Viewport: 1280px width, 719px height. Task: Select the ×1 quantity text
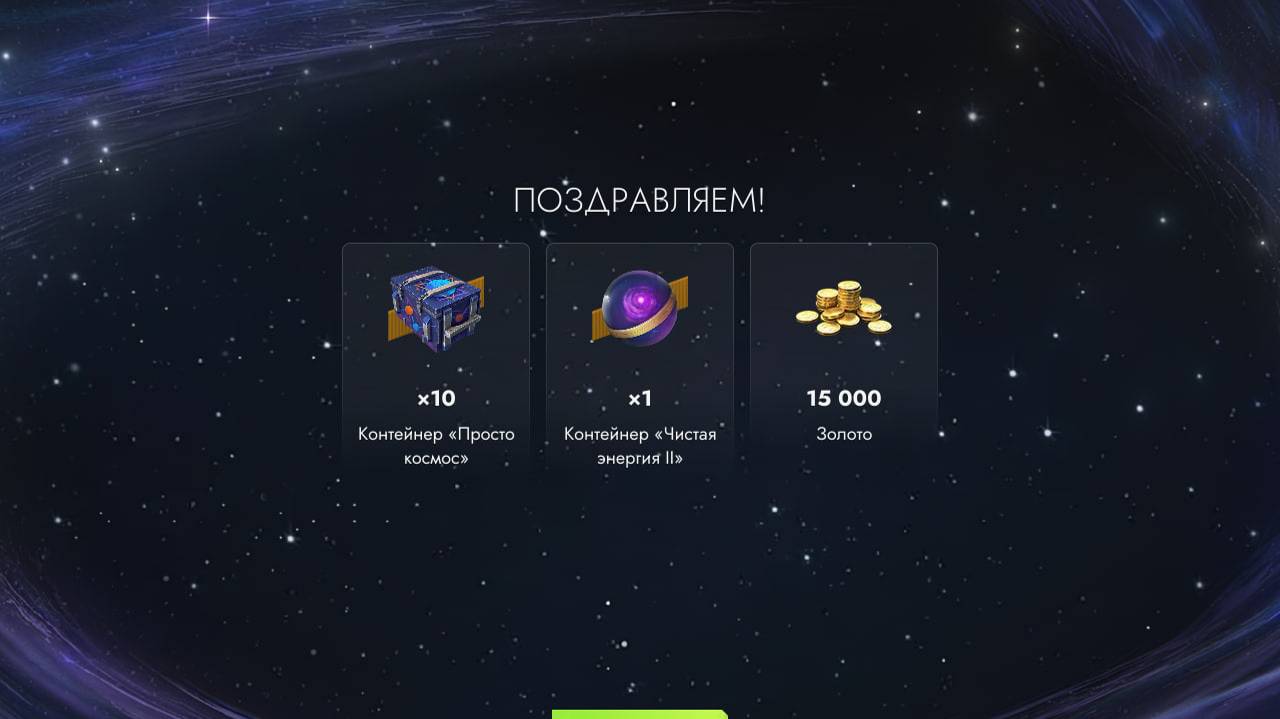(640, 398)
